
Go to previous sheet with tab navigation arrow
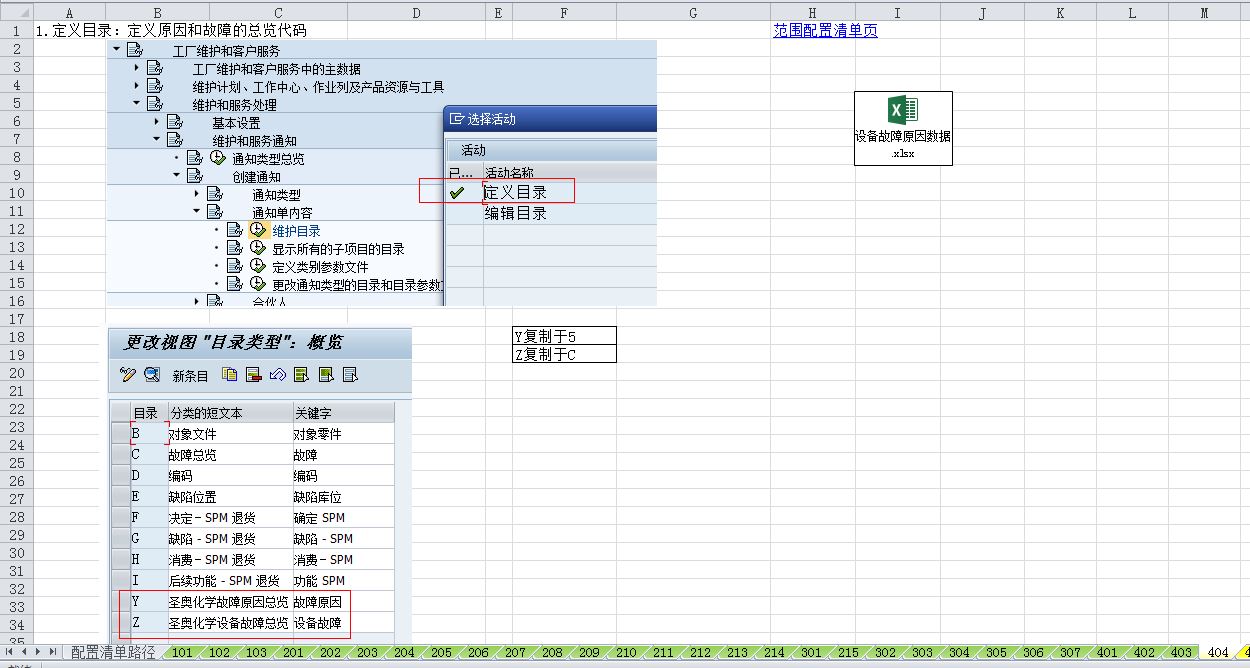23,653
